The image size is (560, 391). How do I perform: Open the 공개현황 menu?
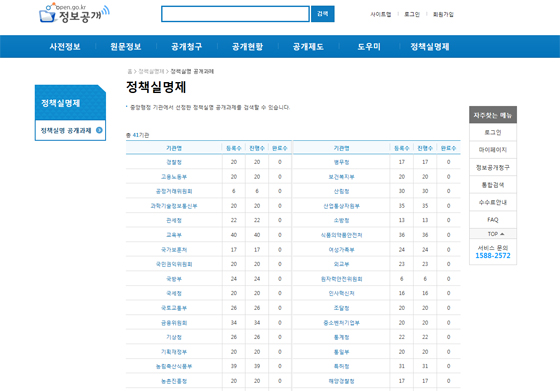(247, 46)
